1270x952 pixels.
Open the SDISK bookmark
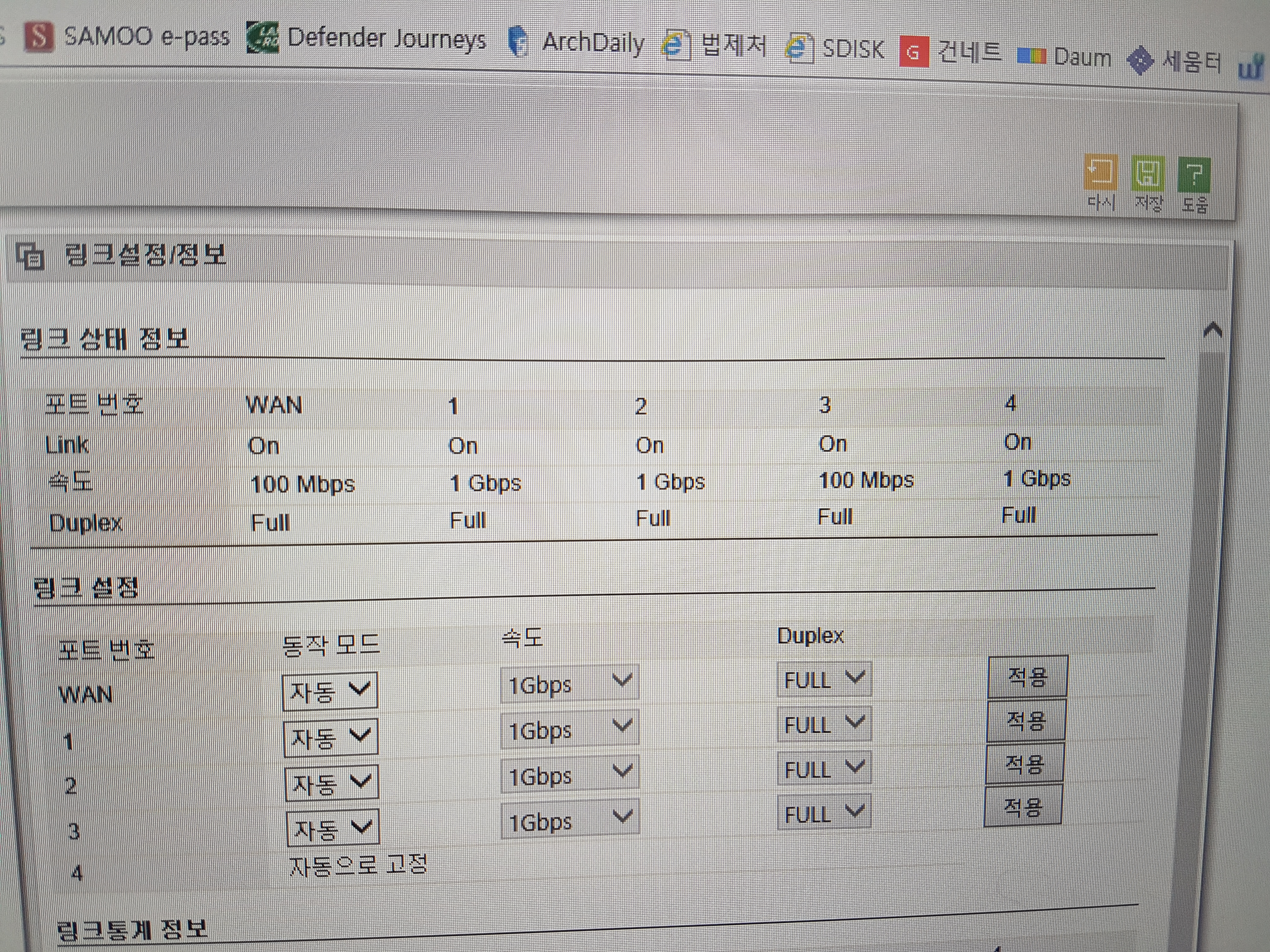835,48
